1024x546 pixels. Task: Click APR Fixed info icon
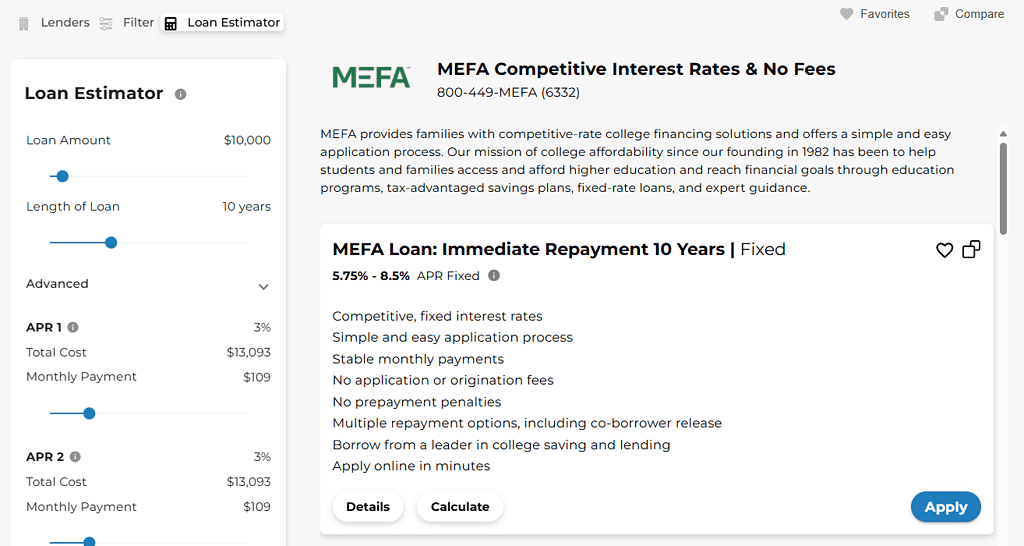(x=494, y=276)
